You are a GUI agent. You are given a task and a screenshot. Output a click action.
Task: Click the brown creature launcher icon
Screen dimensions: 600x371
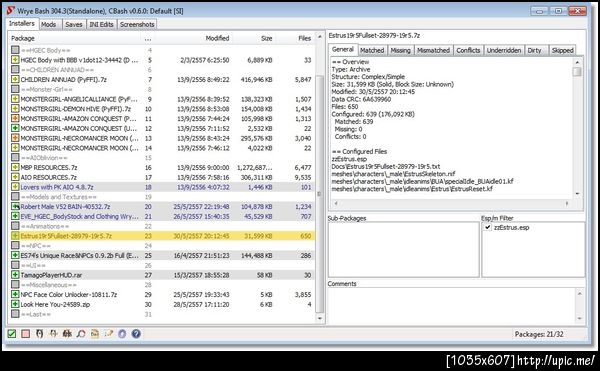coord(67,334)
